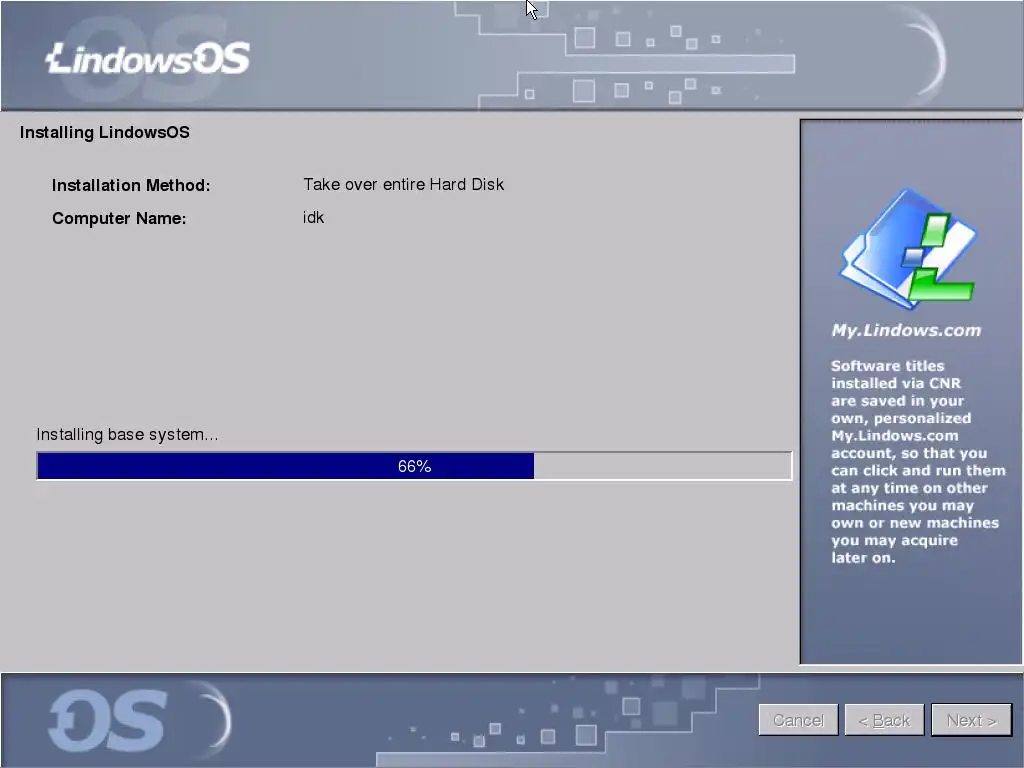The height and width of the screenshot is (768, 1024).
Task: Advance with the Next button
Action: (x=971, y=720)
